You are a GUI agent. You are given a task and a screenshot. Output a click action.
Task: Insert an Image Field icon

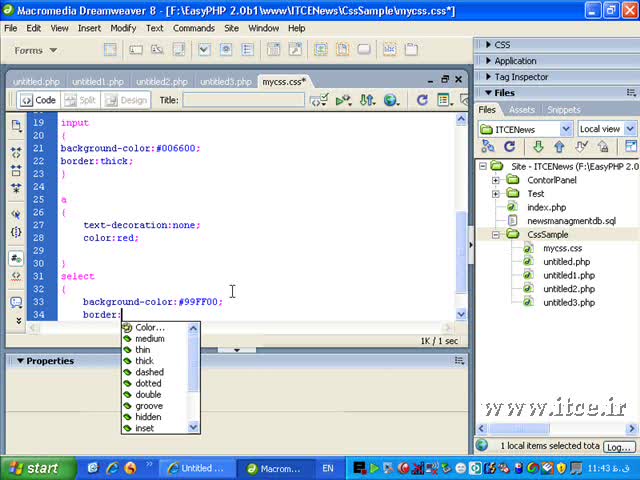tap(321, 50)
